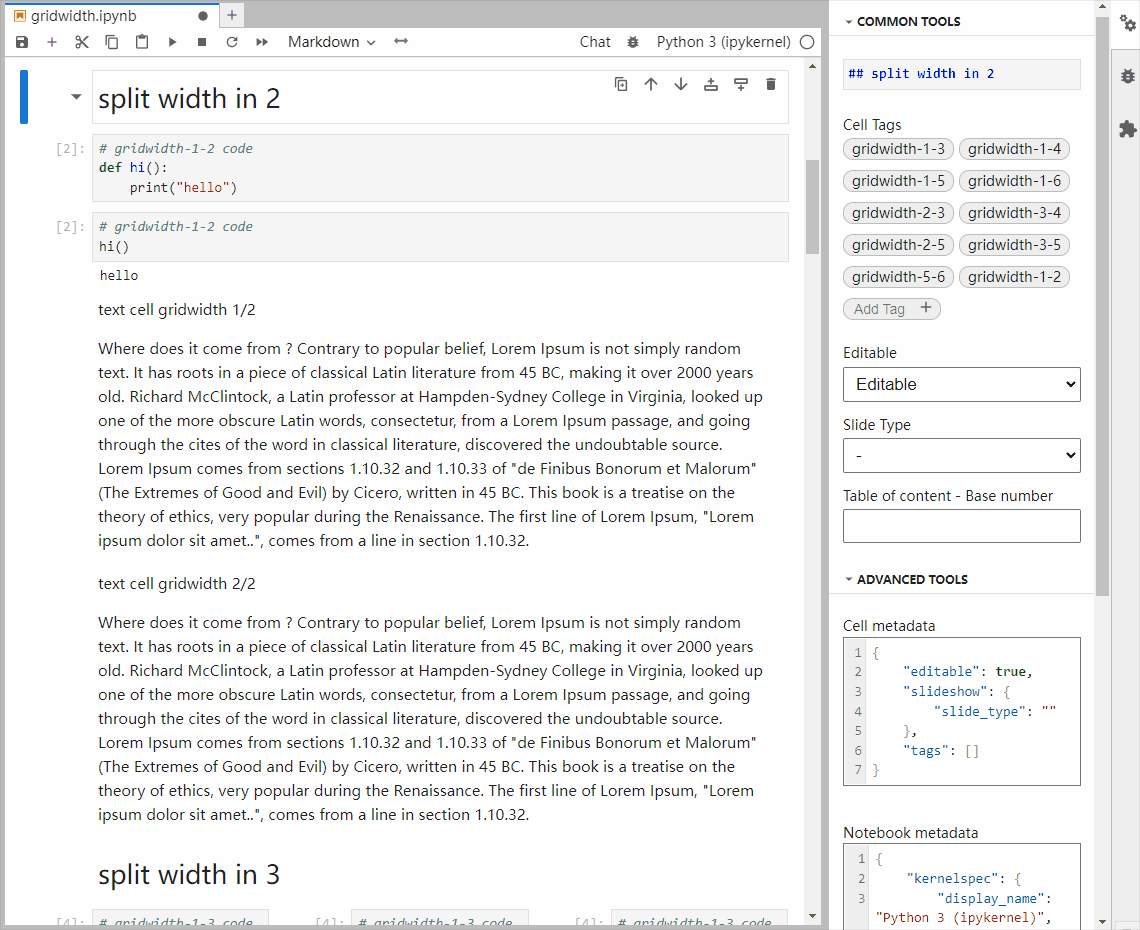Viewport: 1140px width, 930px height.
Task: Move the cell down with the arrow
Action: click(x=681, y=84)
